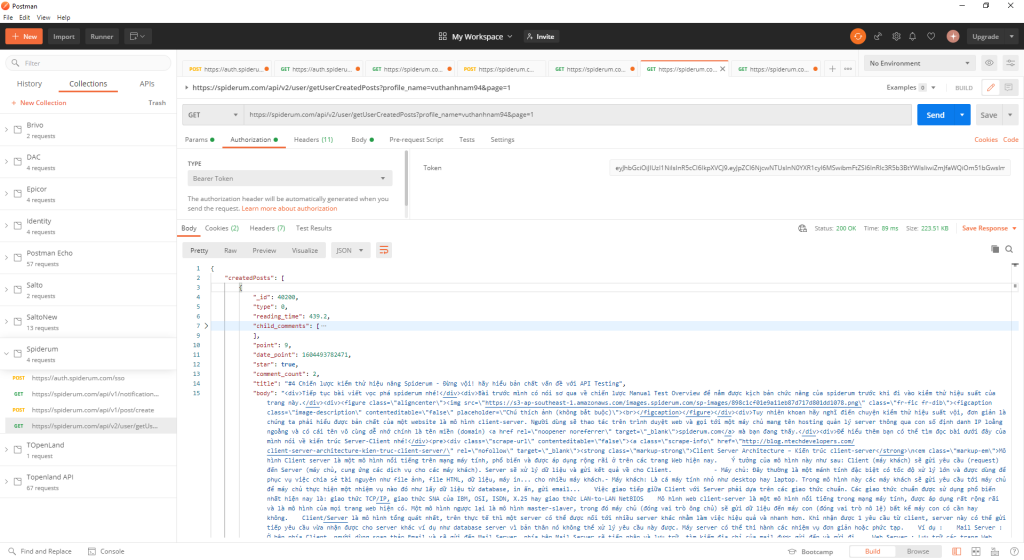This screenshot has height=560, width=1024.
Task: Open keyboard shortcuts icon in status bar
Action: (x=995, y=552)
